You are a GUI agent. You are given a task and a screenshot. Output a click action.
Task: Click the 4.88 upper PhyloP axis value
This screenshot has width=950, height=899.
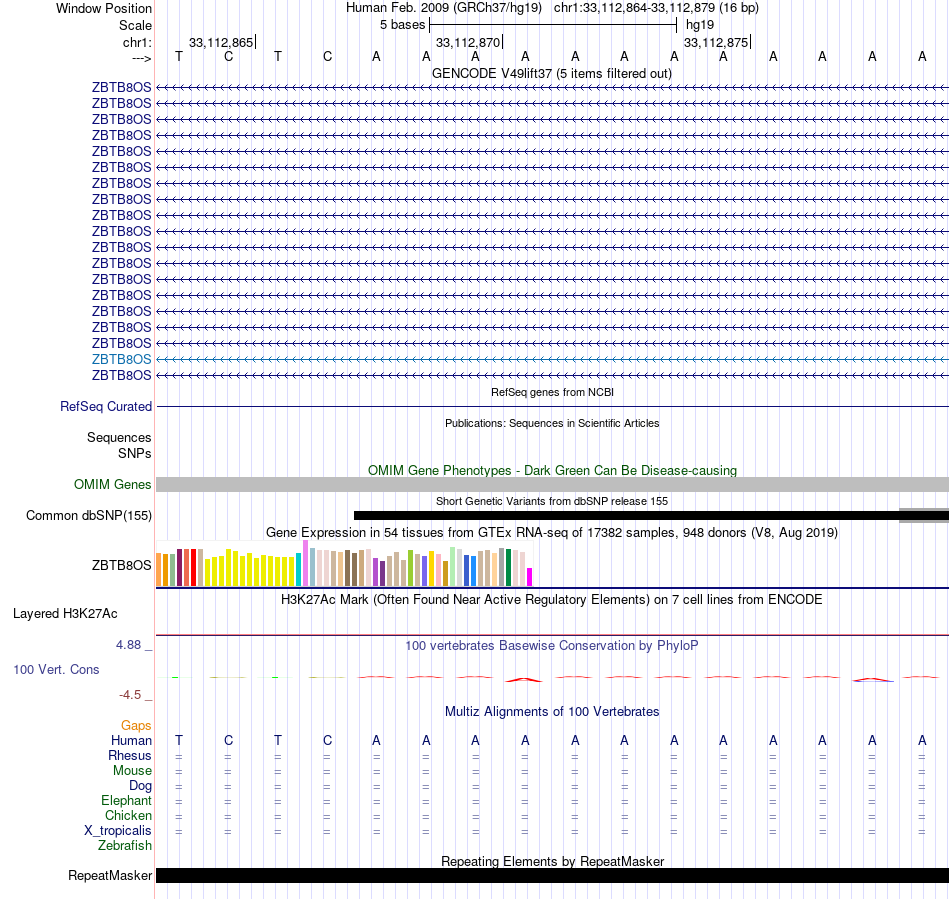128,645
